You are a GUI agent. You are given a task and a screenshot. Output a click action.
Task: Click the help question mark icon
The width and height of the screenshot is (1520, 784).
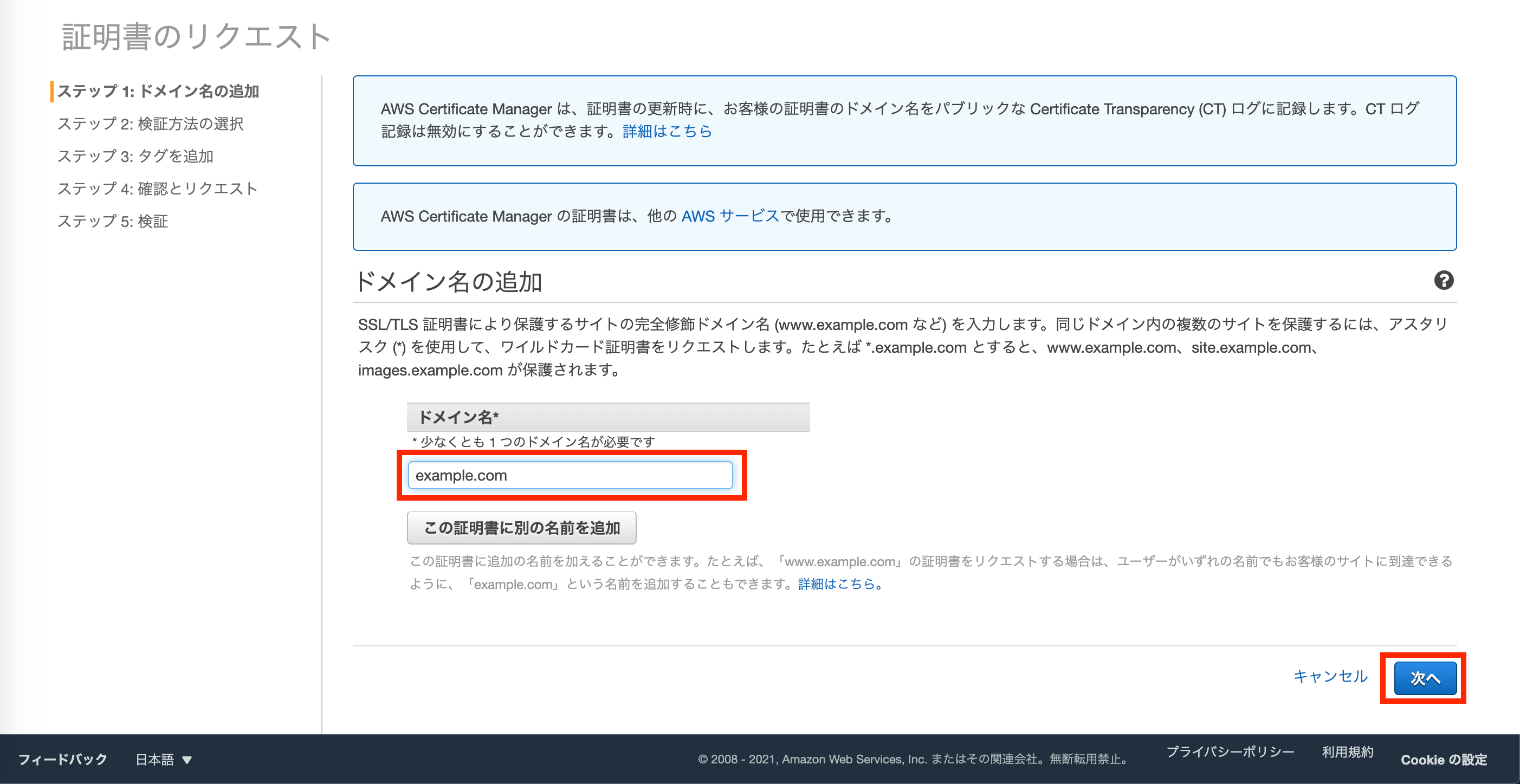(x=1445, y=281)
